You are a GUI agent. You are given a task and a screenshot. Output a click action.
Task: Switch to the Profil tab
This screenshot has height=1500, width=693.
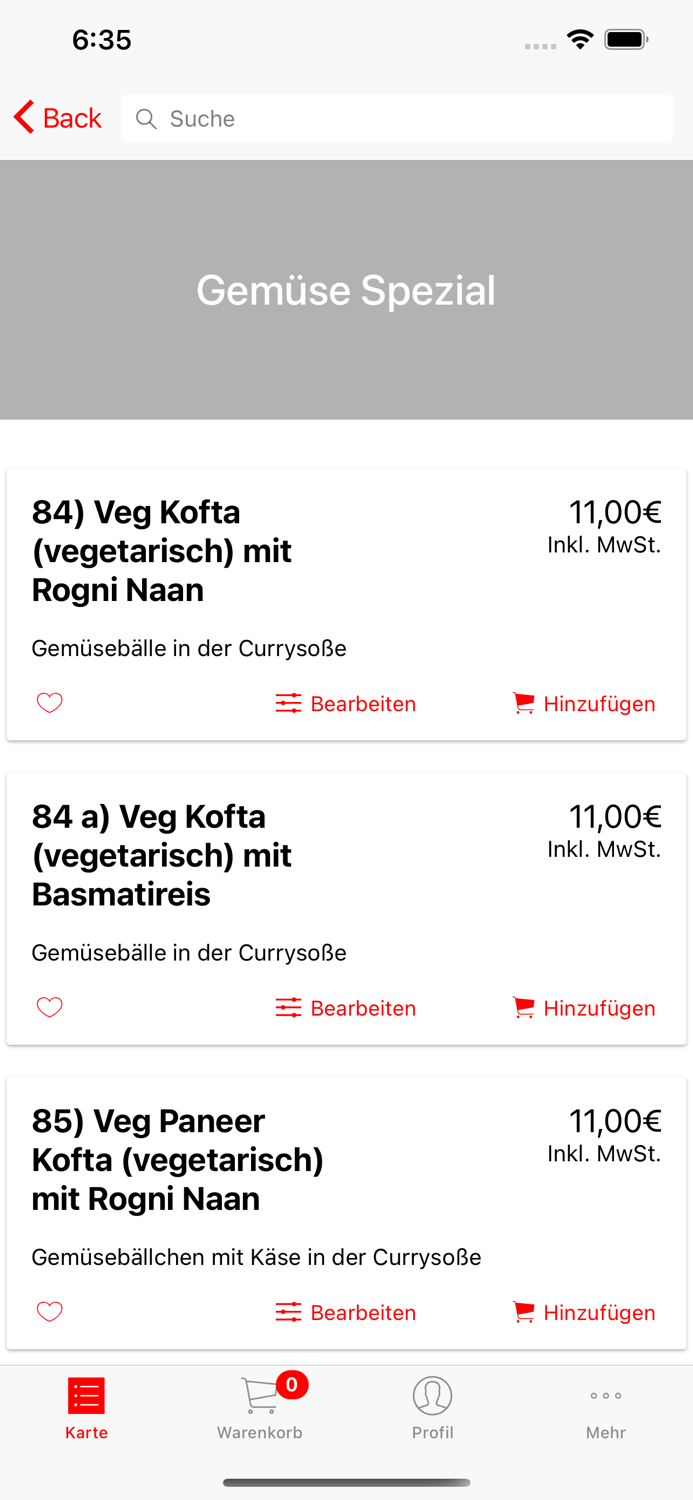(x=433, y=1408)
